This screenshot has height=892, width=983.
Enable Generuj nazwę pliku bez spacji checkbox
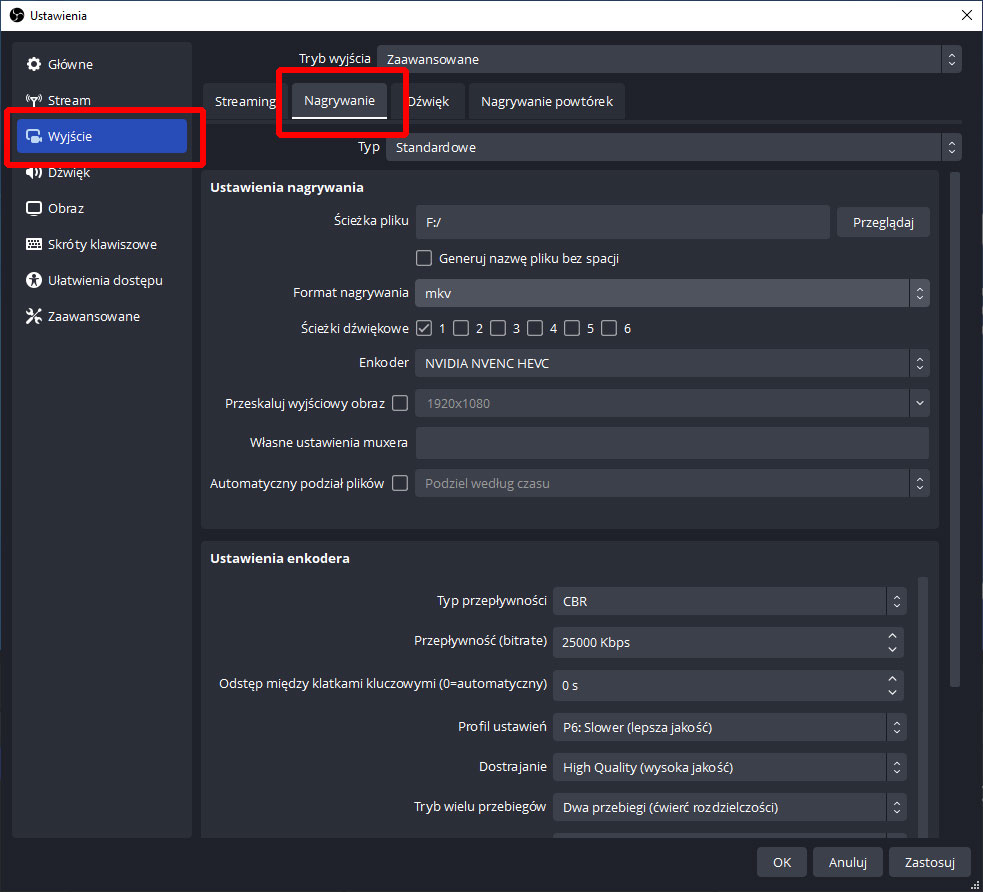coord(424,258)
